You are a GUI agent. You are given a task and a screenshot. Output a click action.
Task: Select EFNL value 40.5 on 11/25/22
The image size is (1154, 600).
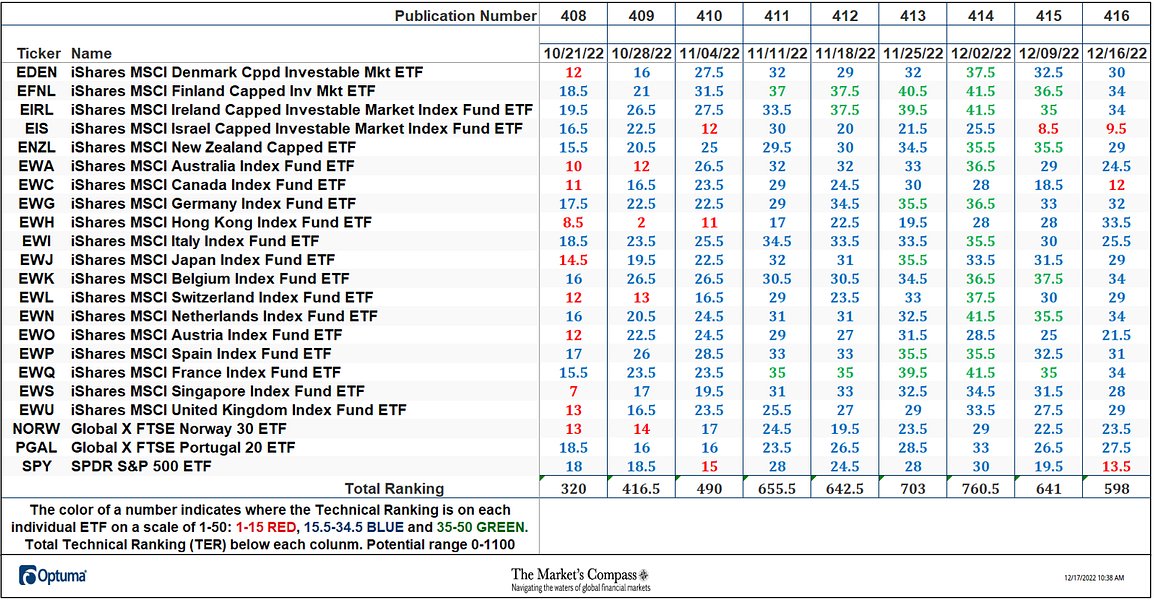coord(913,91)
